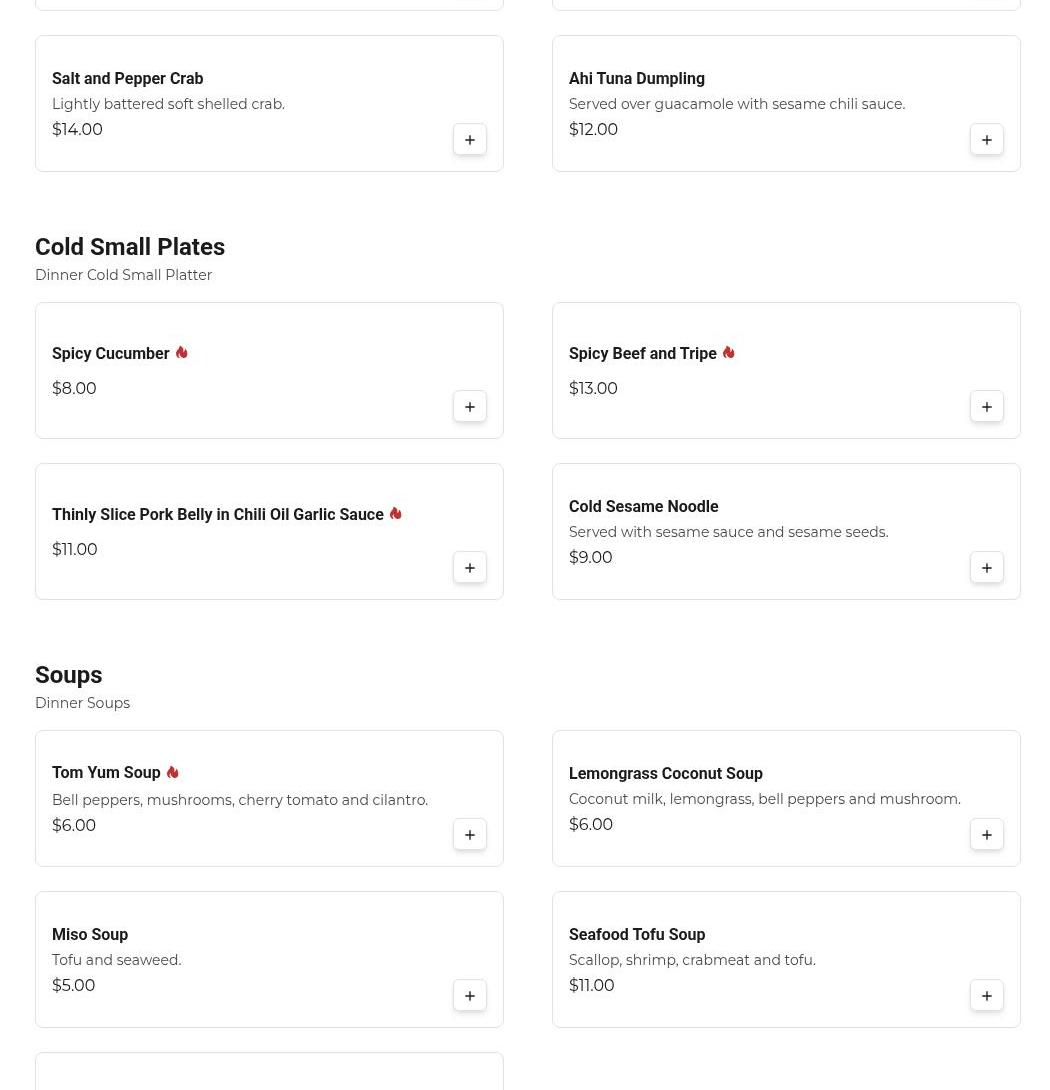Select the Spicy Cucumber menu item name
The image size is (1050, 1090).
click(111, 353)
